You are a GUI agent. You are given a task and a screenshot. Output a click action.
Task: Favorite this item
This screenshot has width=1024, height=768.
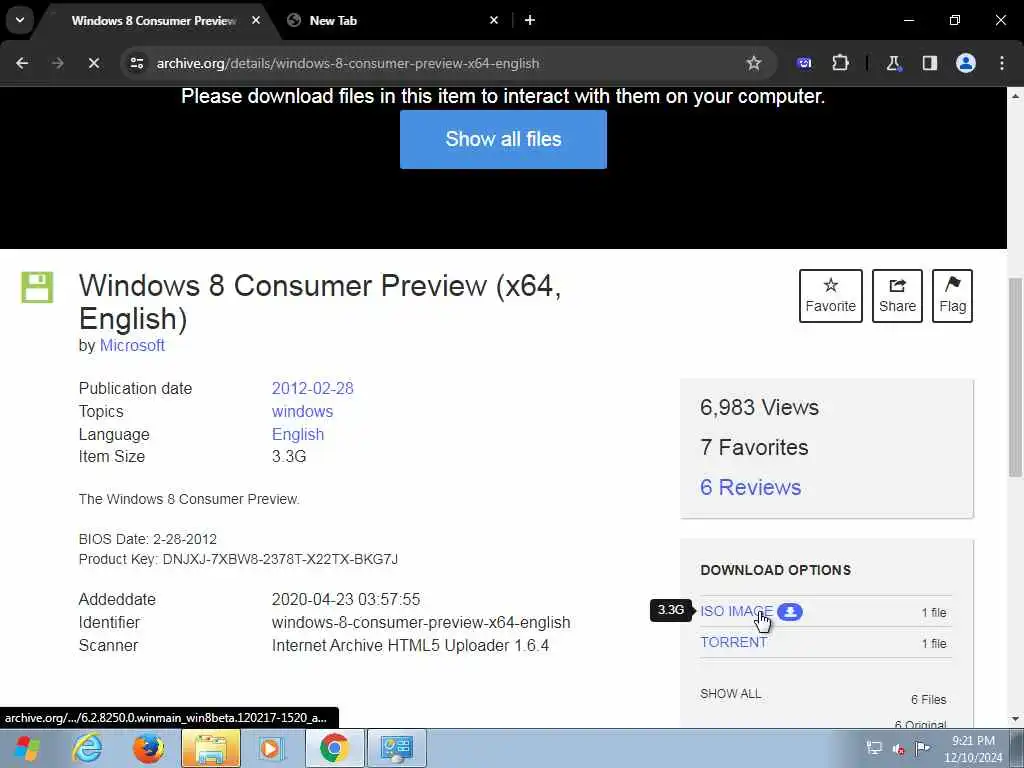point(831,296)
